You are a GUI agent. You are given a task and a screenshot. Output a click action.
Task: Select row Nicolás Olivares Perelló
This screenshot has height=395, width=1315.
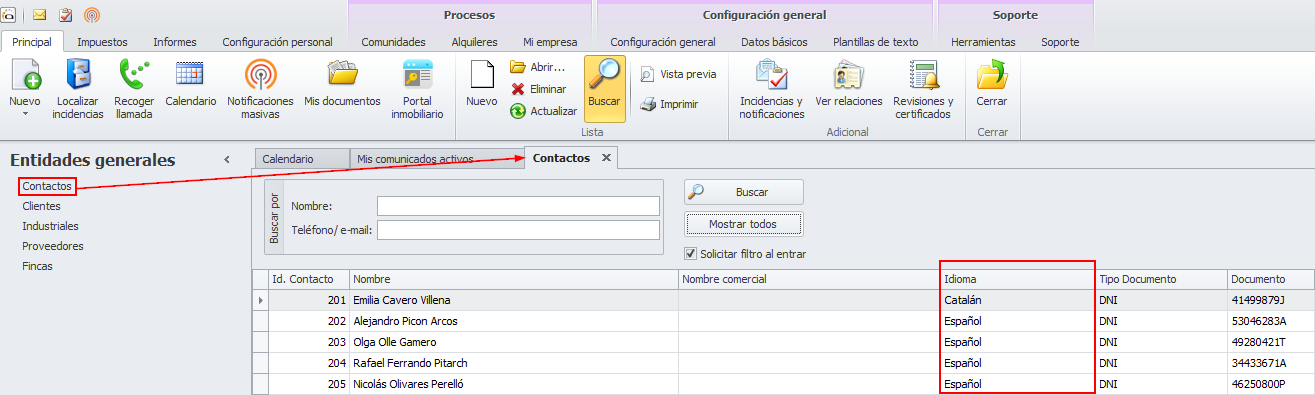tap(783, 384)
